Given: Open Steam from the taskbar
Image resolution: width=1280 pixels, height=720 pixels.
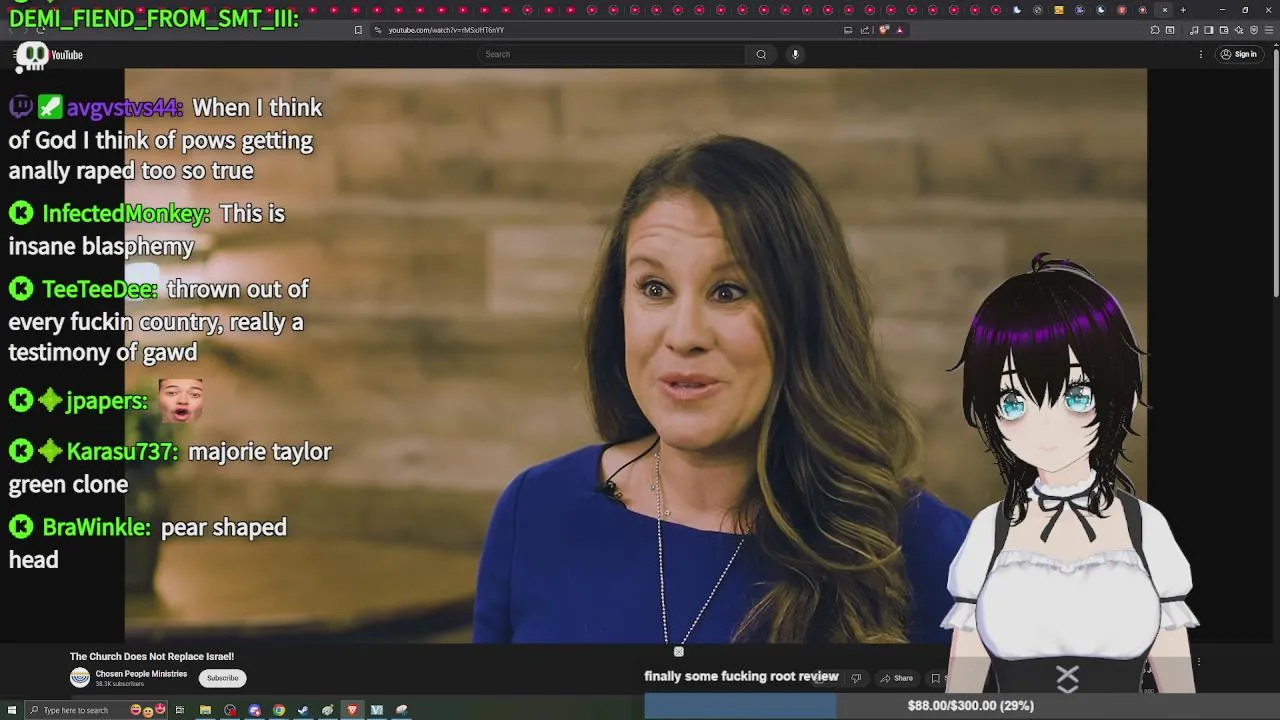Looking at the screenshot, I should pos(303,710).
